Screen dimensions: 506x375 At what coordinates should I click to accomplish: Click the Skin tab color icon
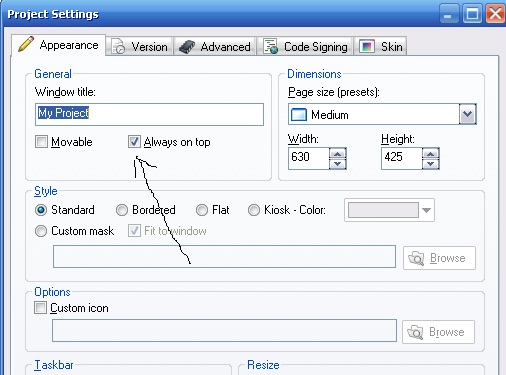point(367,46)
